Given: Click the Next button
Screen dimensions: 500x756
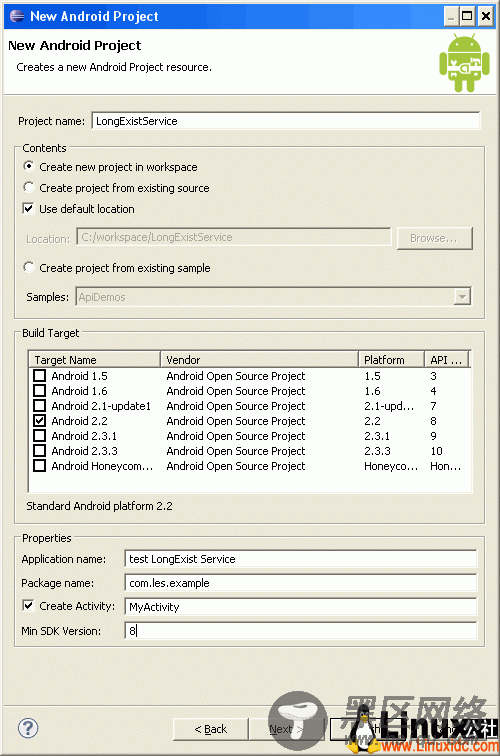Looking at the screenshot, I should pos(285,729).
